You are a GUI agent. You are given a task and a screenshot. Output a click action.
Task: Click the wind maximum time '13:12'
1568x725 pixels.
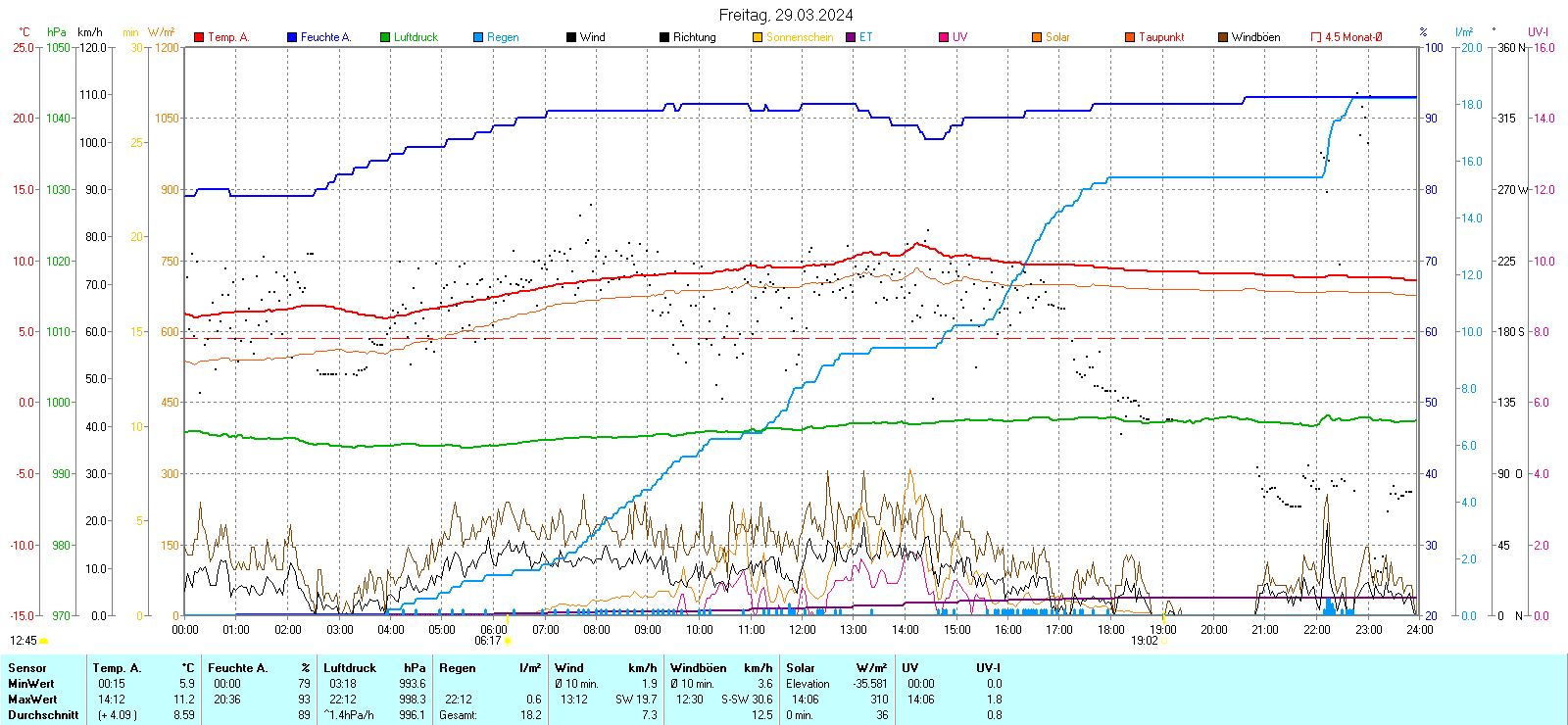(x=574, y=700)
